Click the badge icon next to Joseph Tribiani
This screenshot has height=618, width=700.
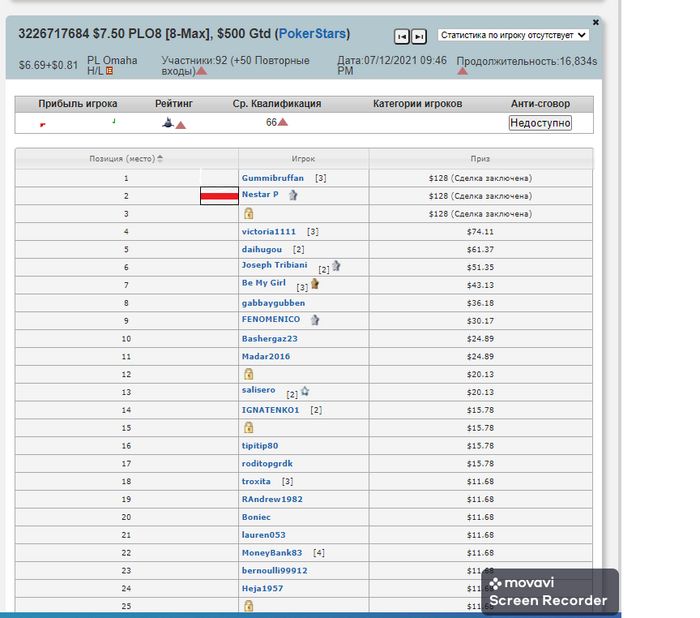336,267
